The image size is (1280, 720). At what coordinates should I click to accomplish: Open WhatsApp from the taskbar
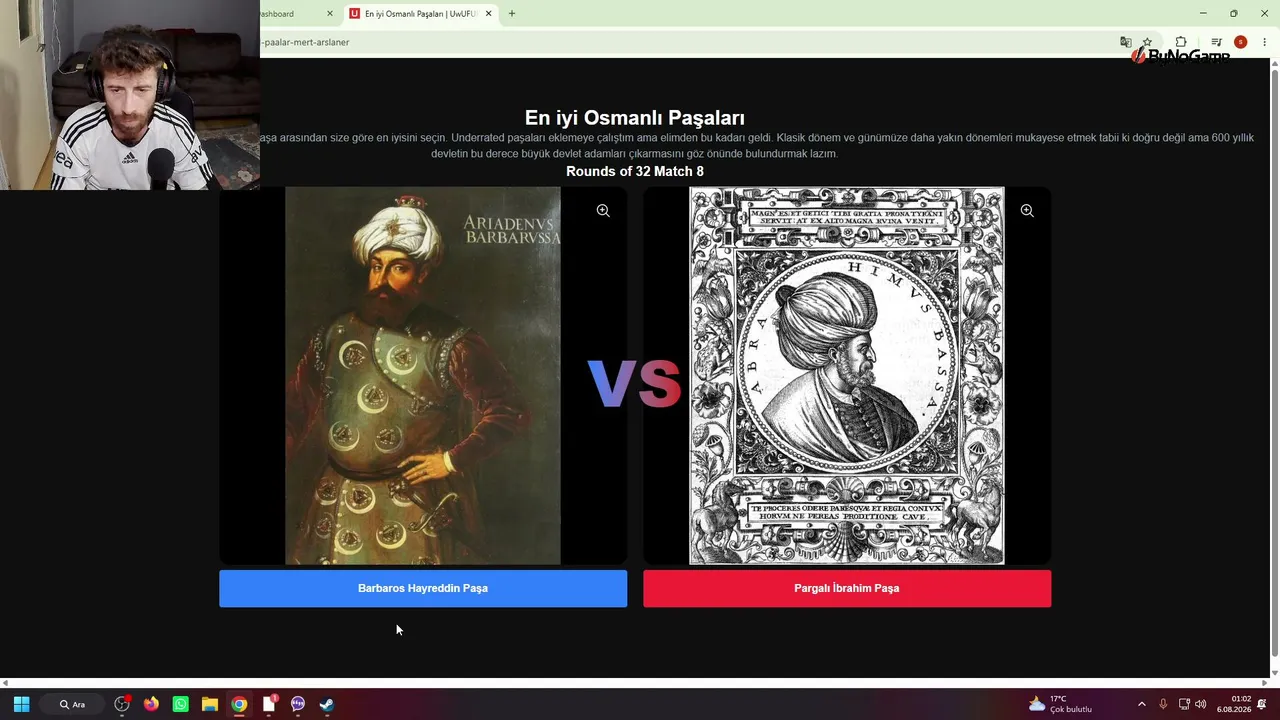pos(180,704)
